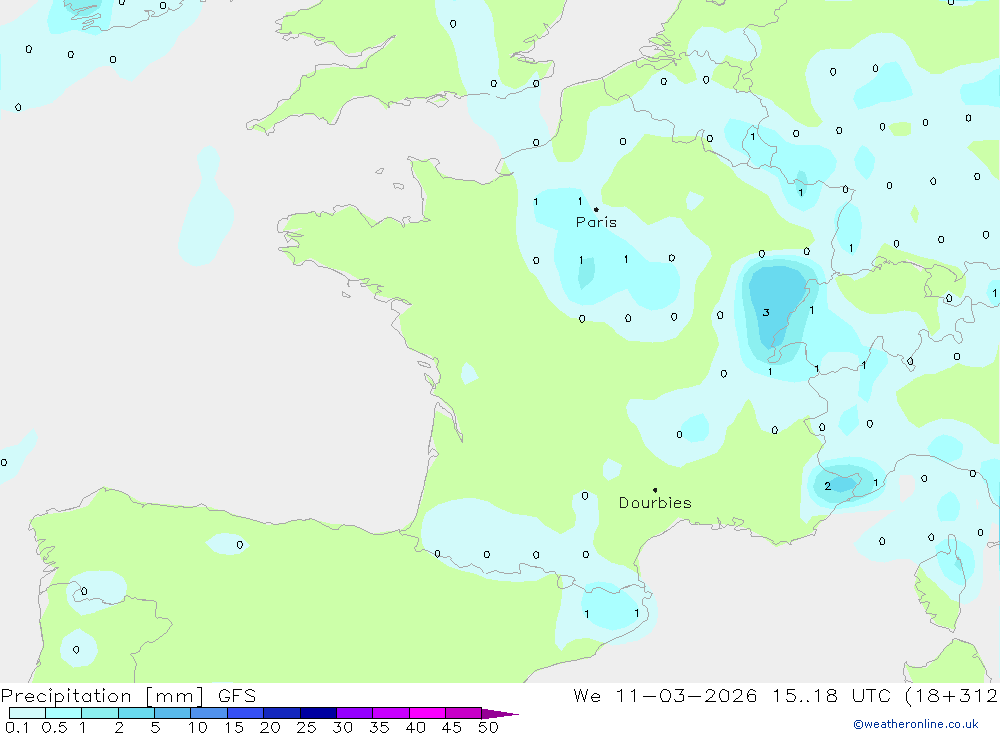
Task: Pick the legend swatch between 20 and 25
Action: [x=282, y=713]
